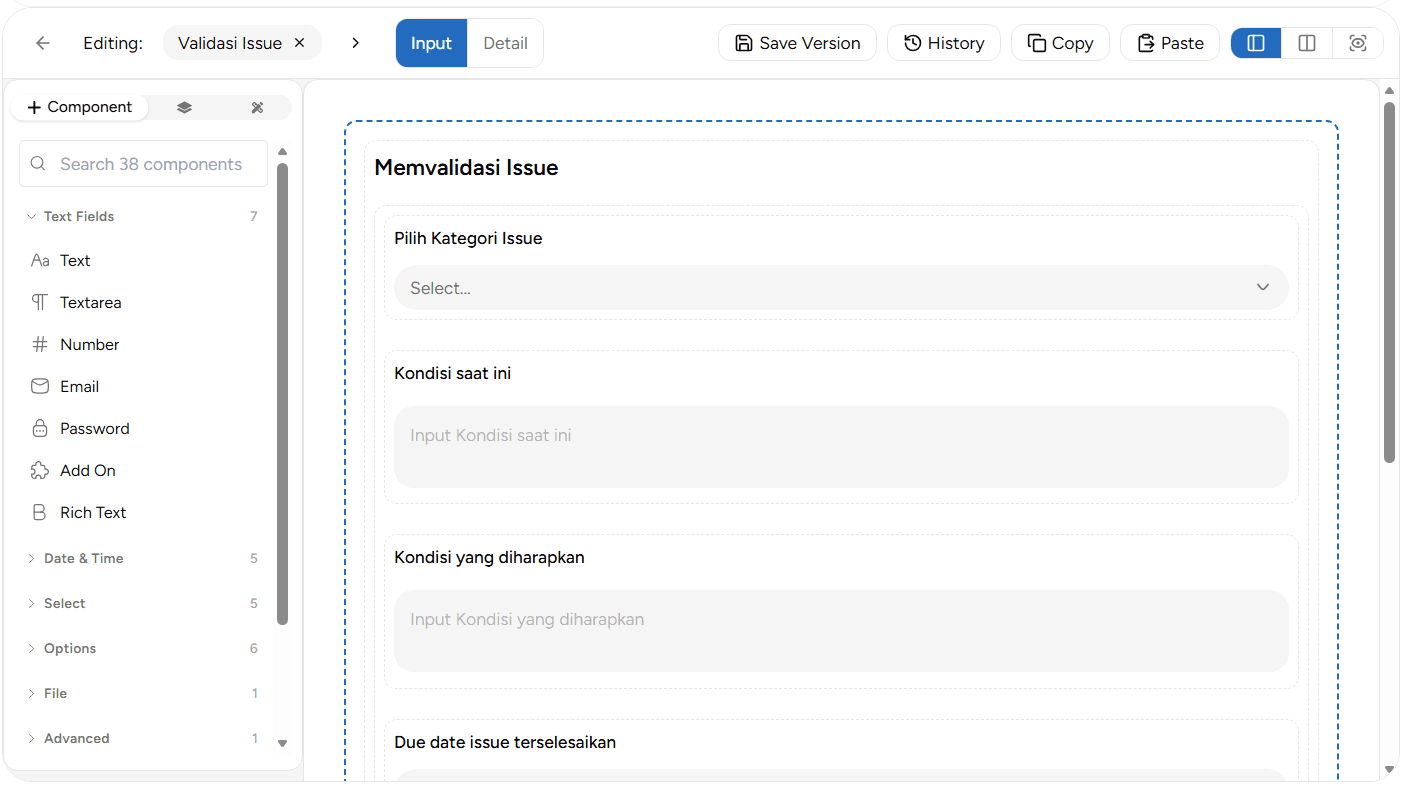1401x787 pixels.
Task: Click the chevron next to Validasi Issue
Action: click(356, 43)
